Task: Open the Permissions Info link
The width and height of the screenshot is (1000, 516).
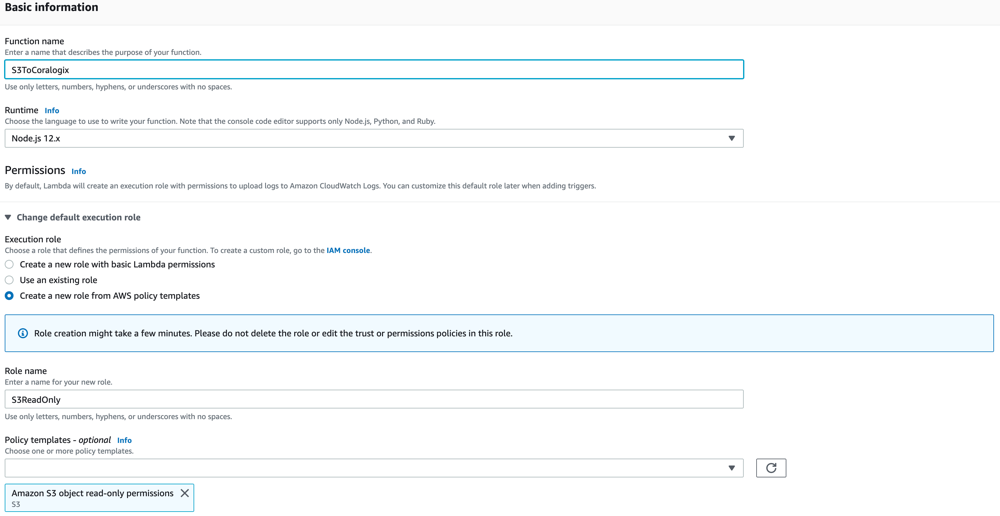Action: point(78,171)
